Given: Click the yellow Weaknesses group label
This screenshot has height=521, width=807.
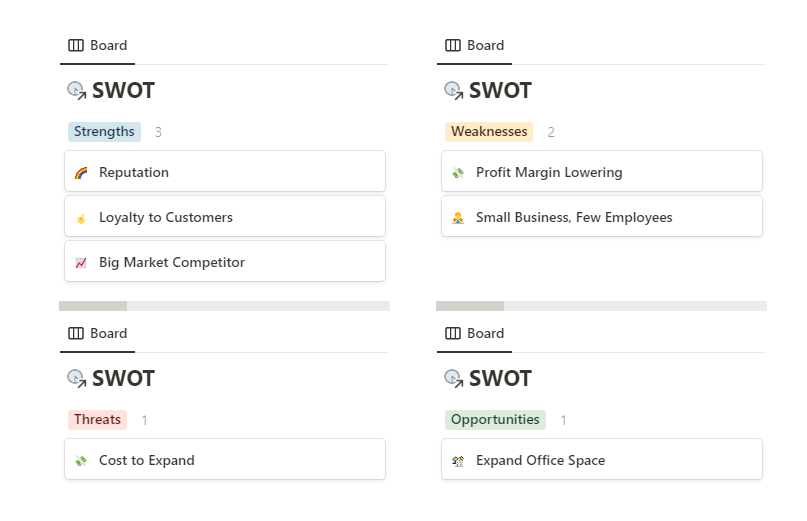Looking at the screenshot, I should (489, 132).
